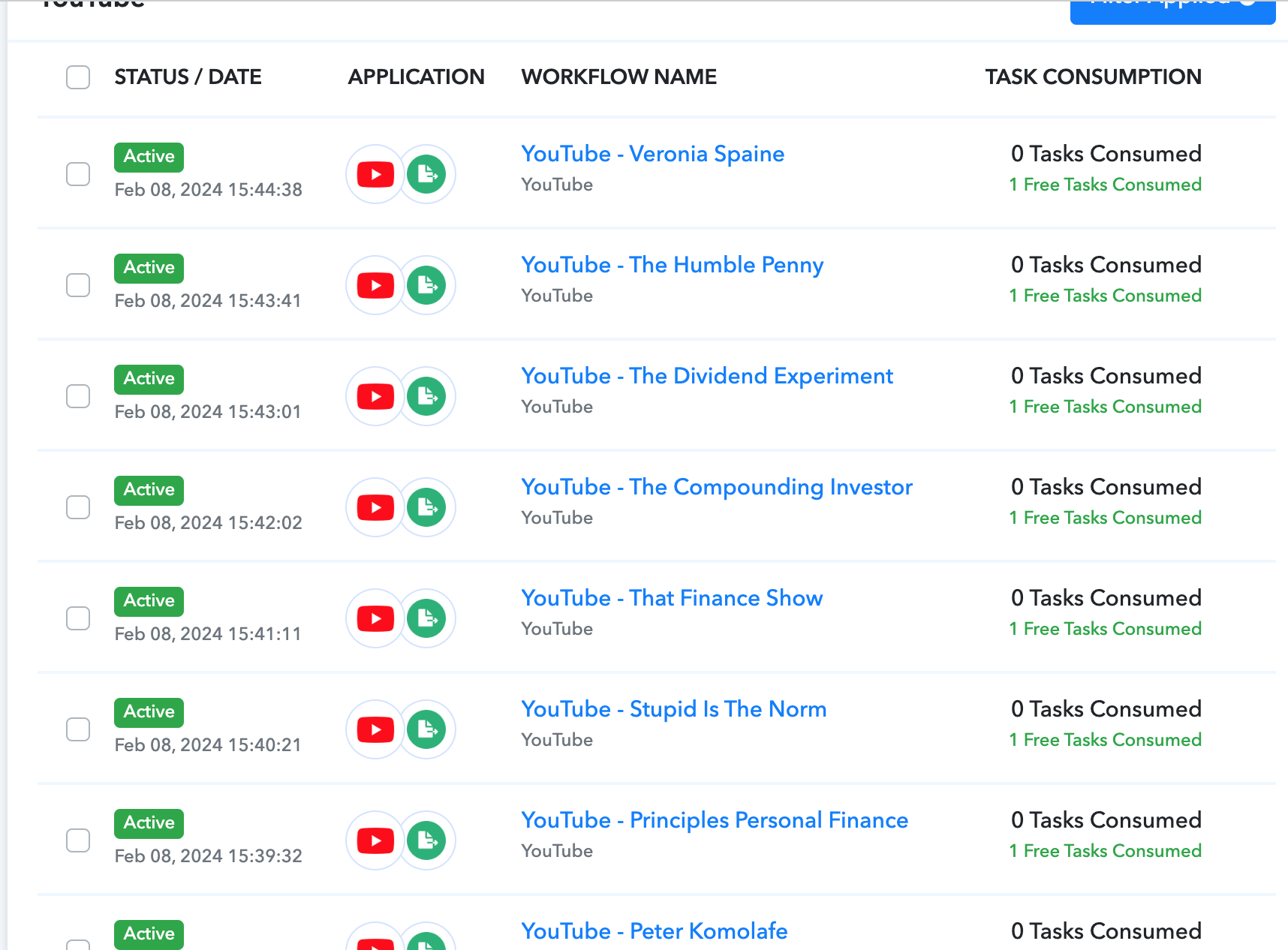Click the YouTube subtitle under That Finance Show workflow
The width and height of the screenshot is (1288, 950).
tap(557, 629)
